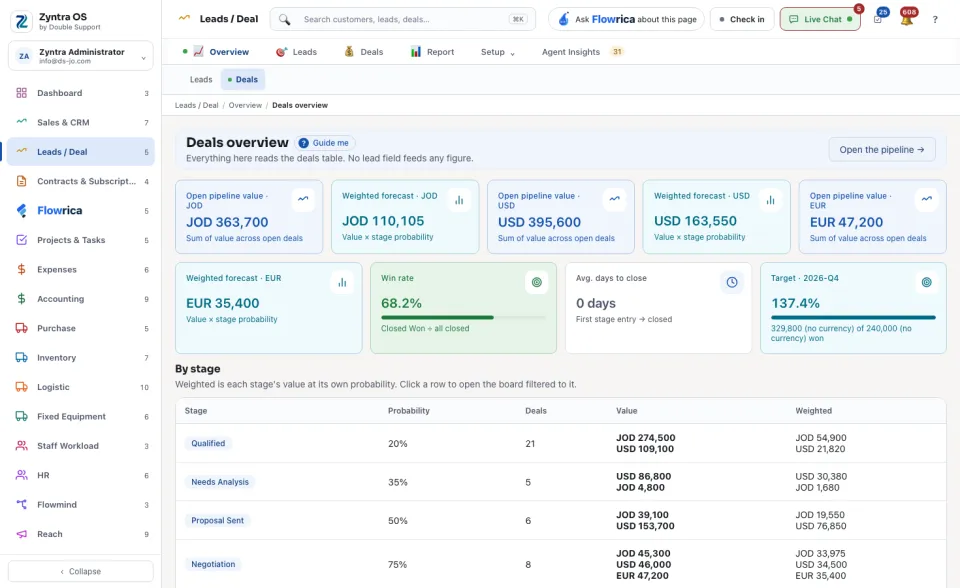Click the Projects & Tasks checkbox icon
The height and width of the screenshot is (588, 960).
21,240
